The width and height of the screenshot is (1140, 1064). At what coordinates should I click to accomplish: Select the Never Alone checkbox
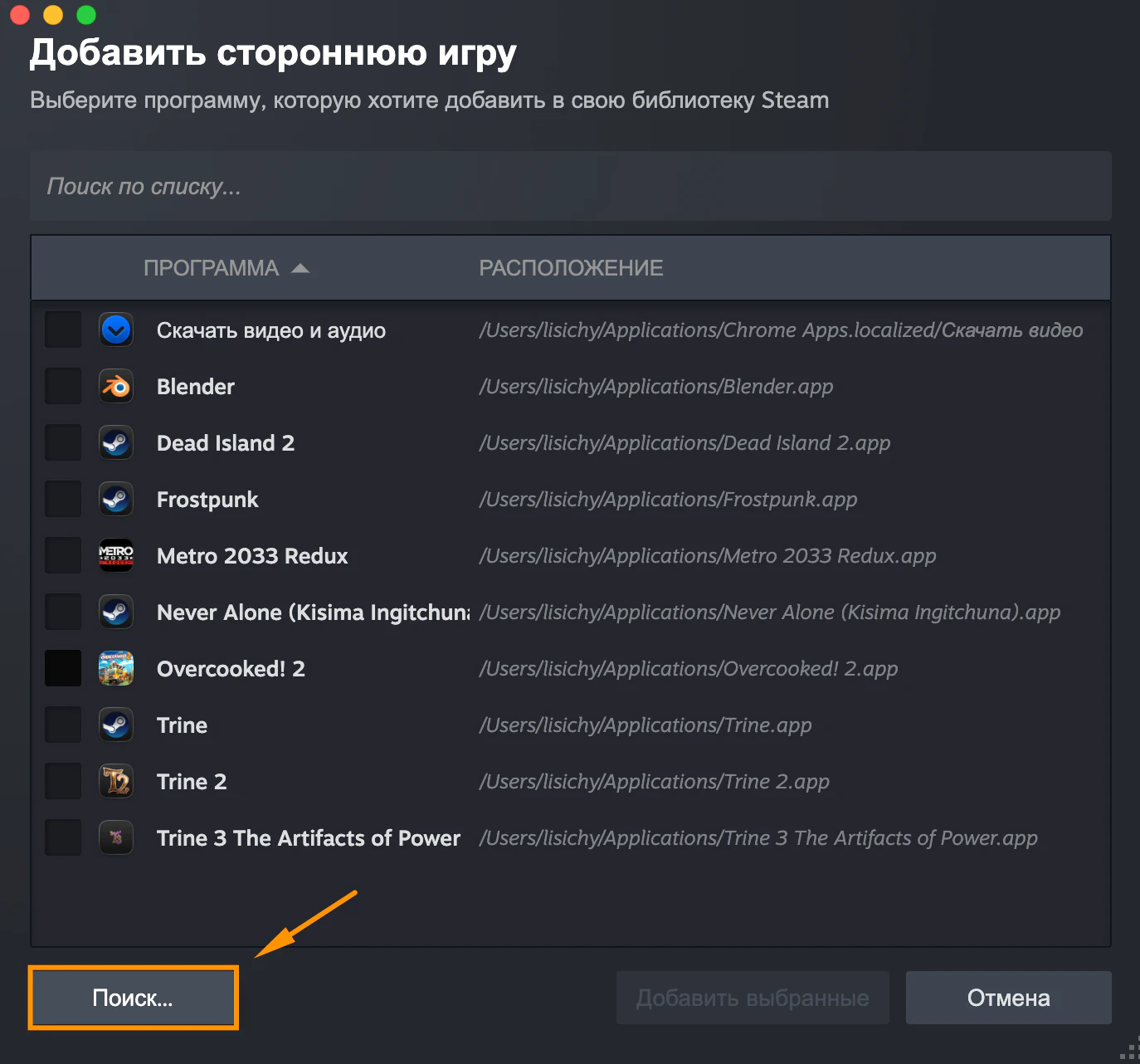point(63,613)
